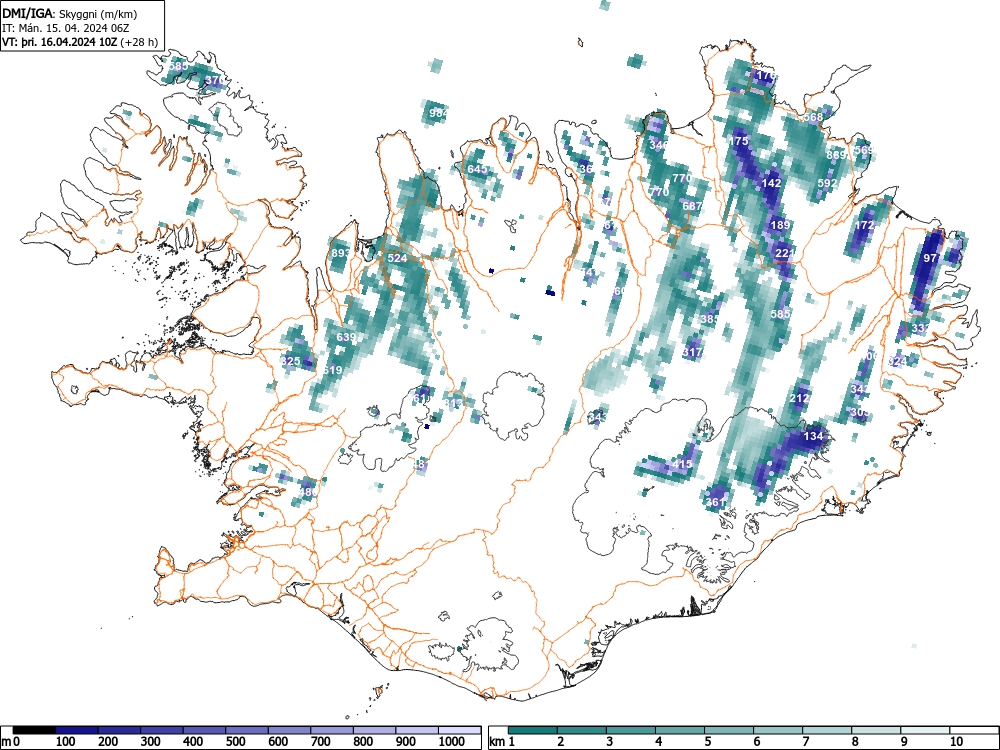The height and width of the screenshot is (750, 1000).
Task: Click the visibility value 415 on the map
Action: (x=682, y=464)
